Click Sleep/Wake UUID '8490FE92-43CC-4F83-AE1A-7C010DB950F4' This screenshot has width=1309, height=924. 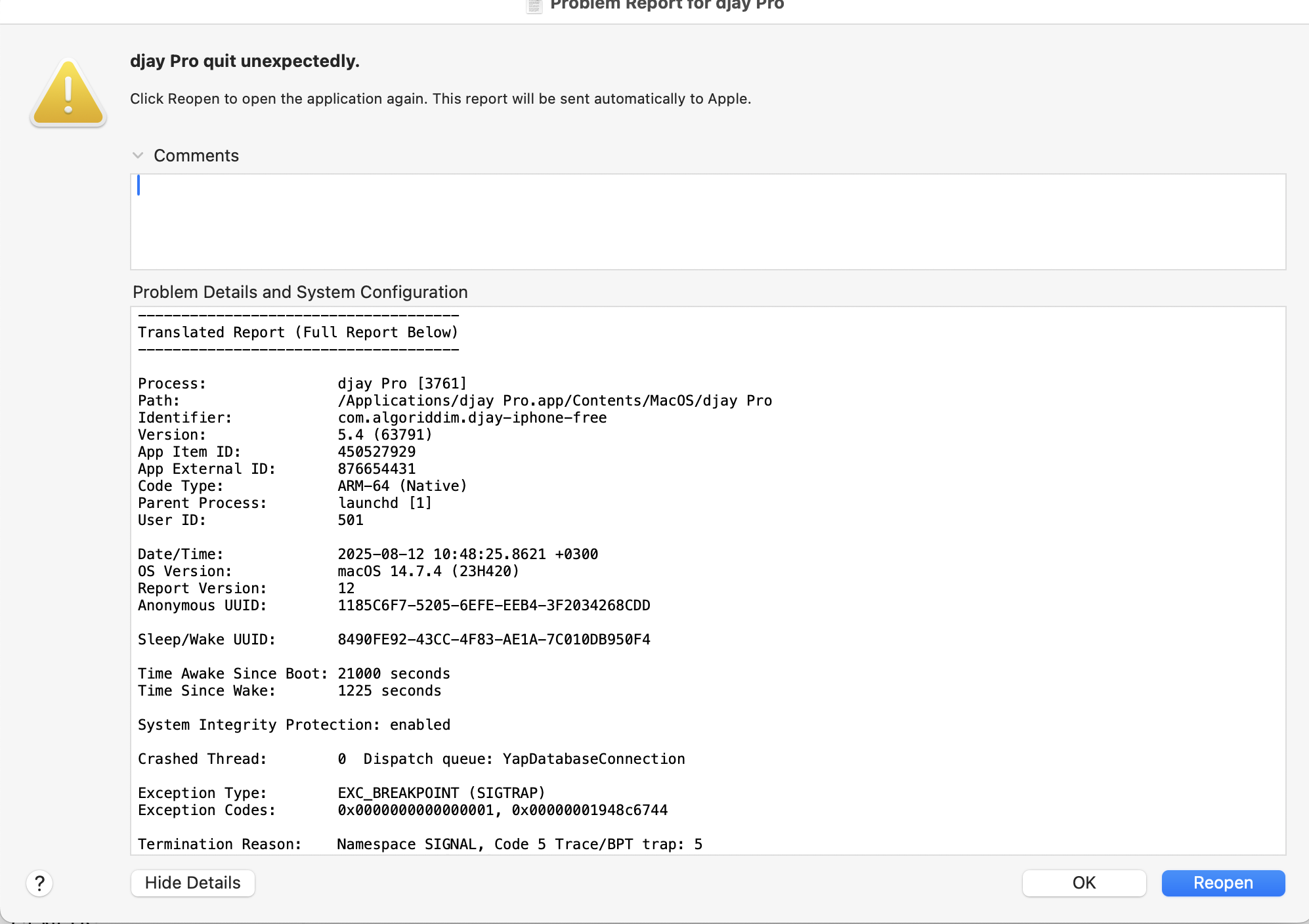(x=494, y=639)
